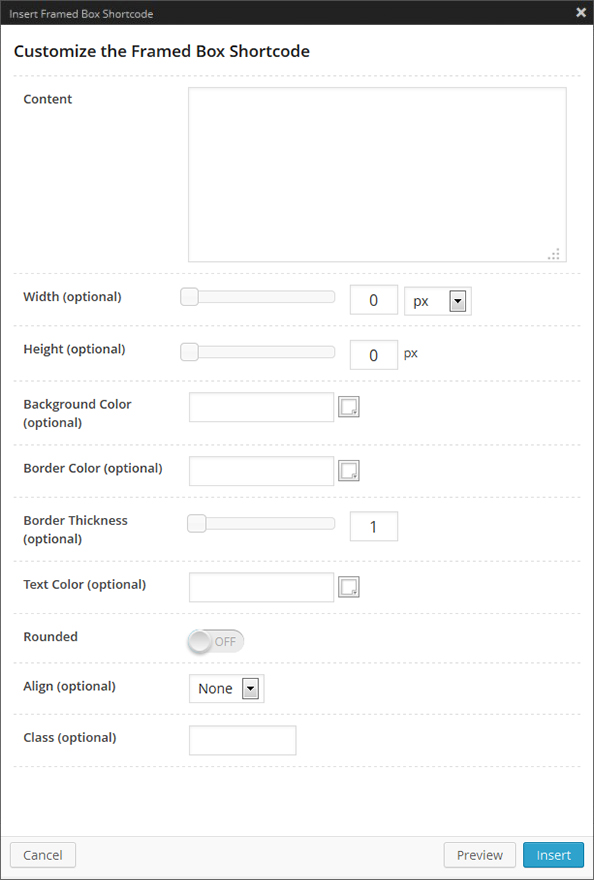Toggle the Rounded switch to ON
Image resolution: width=594 pixels, height=880 pixels.
click(214, 641)
